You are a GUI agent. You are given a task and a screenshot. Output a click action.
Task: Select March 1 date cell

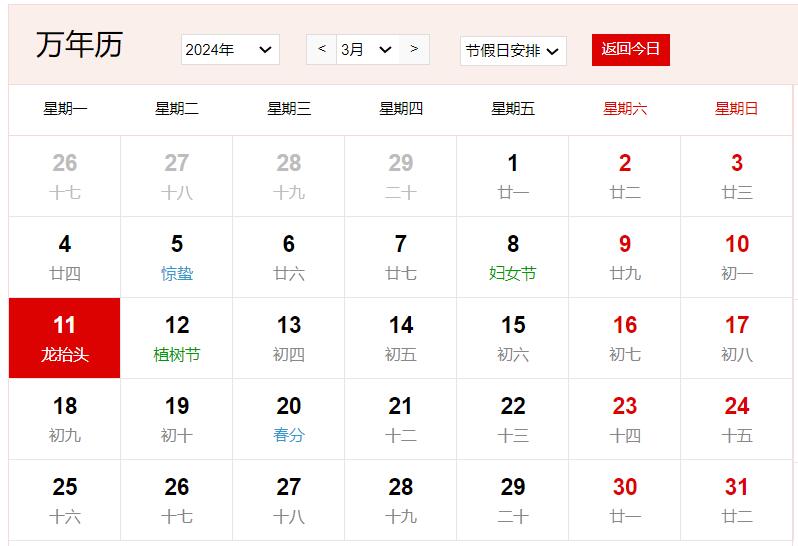[513, 176]
